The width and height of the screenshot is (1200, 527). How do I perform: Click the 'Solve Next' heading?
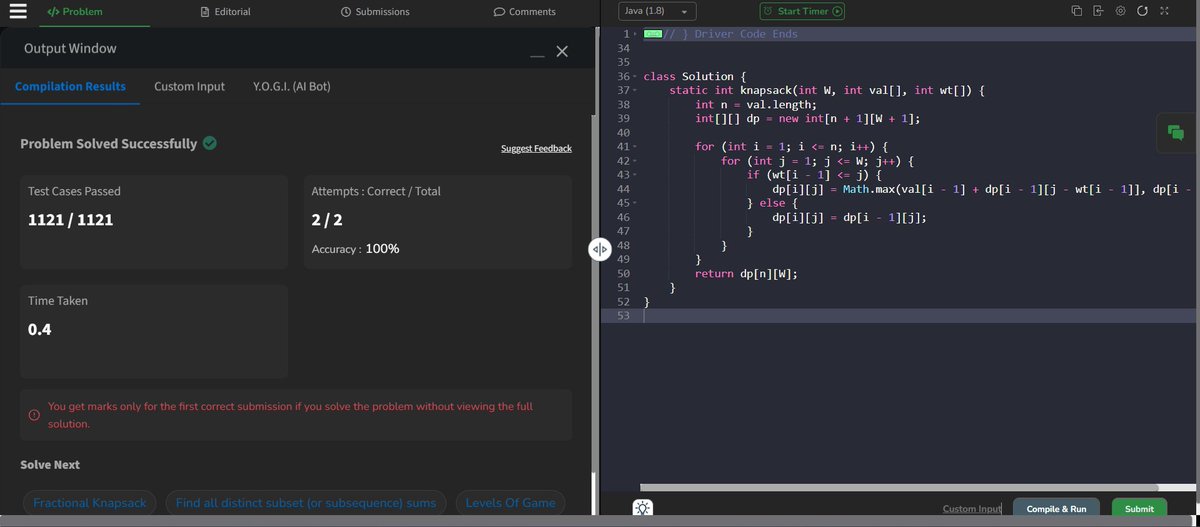pos(50,465)
